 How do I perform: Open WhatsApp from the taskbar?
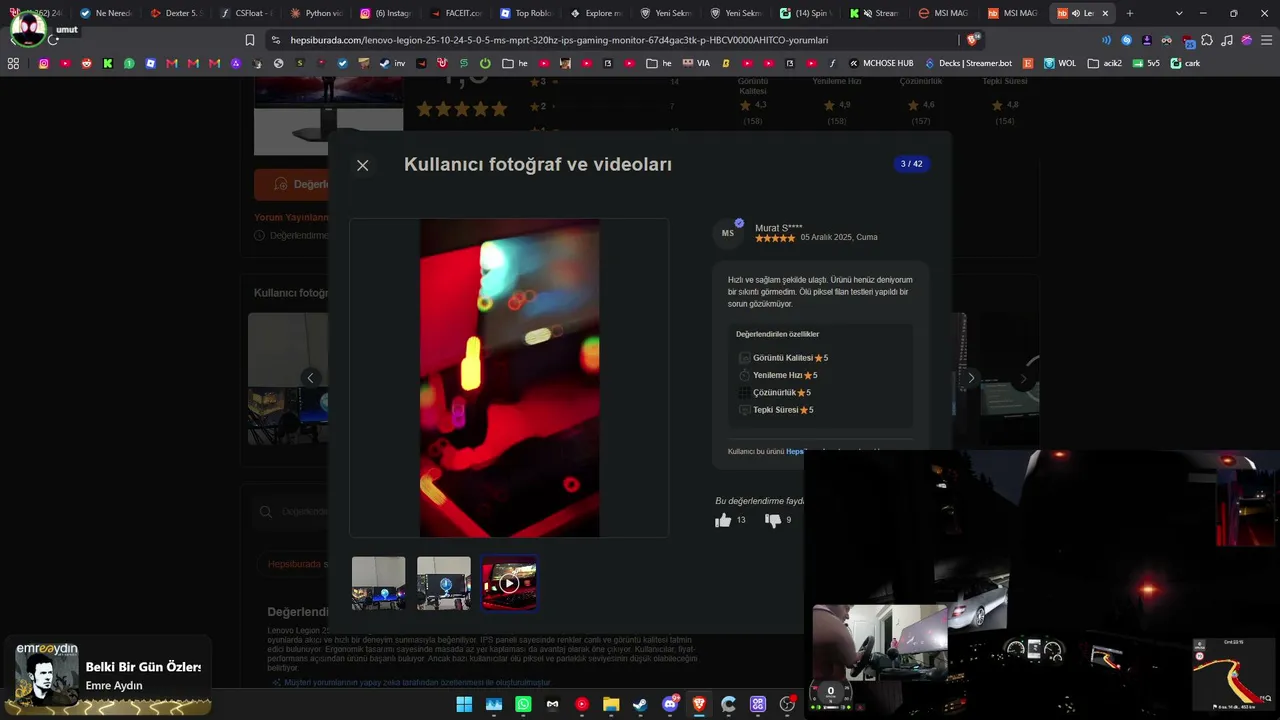tap(523, 704)
